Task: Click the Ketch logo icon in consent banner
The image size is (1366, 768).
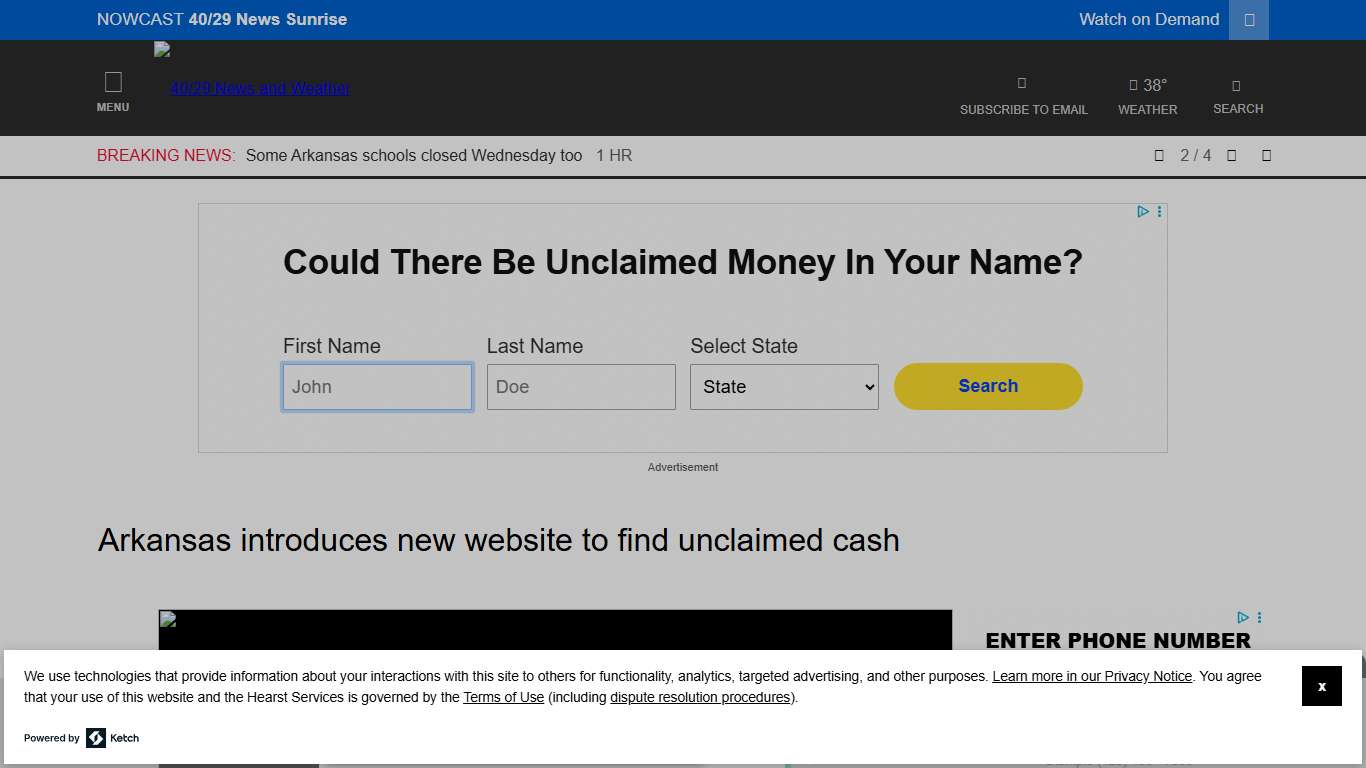Action: click(x=97, y=738)
